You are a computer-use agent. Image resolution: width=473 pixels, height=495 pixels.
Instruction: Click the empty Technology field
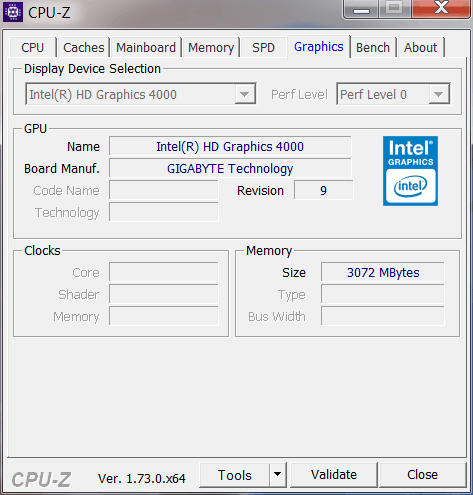coord(164,212)
